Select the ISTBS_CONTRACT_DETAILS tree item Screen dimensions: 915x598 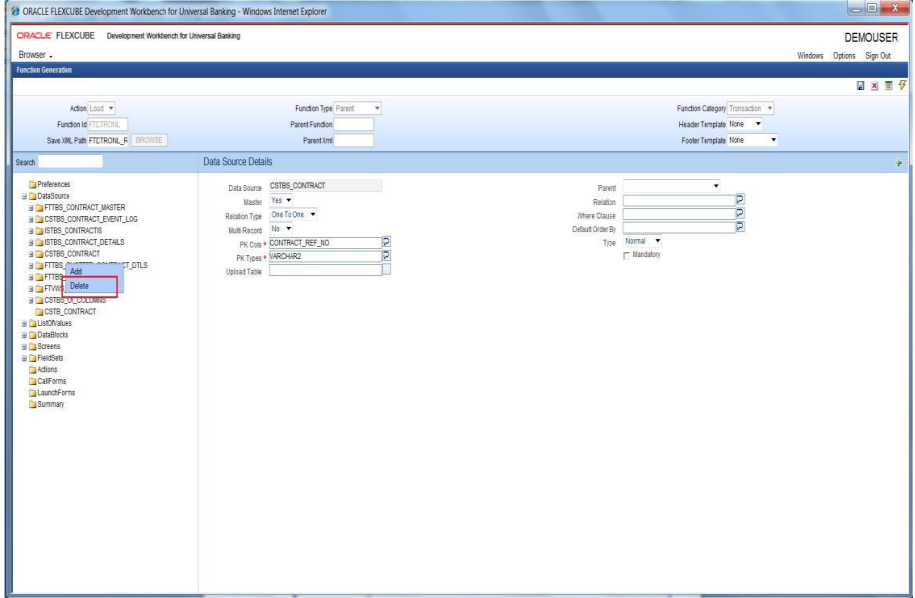(84, 243)
